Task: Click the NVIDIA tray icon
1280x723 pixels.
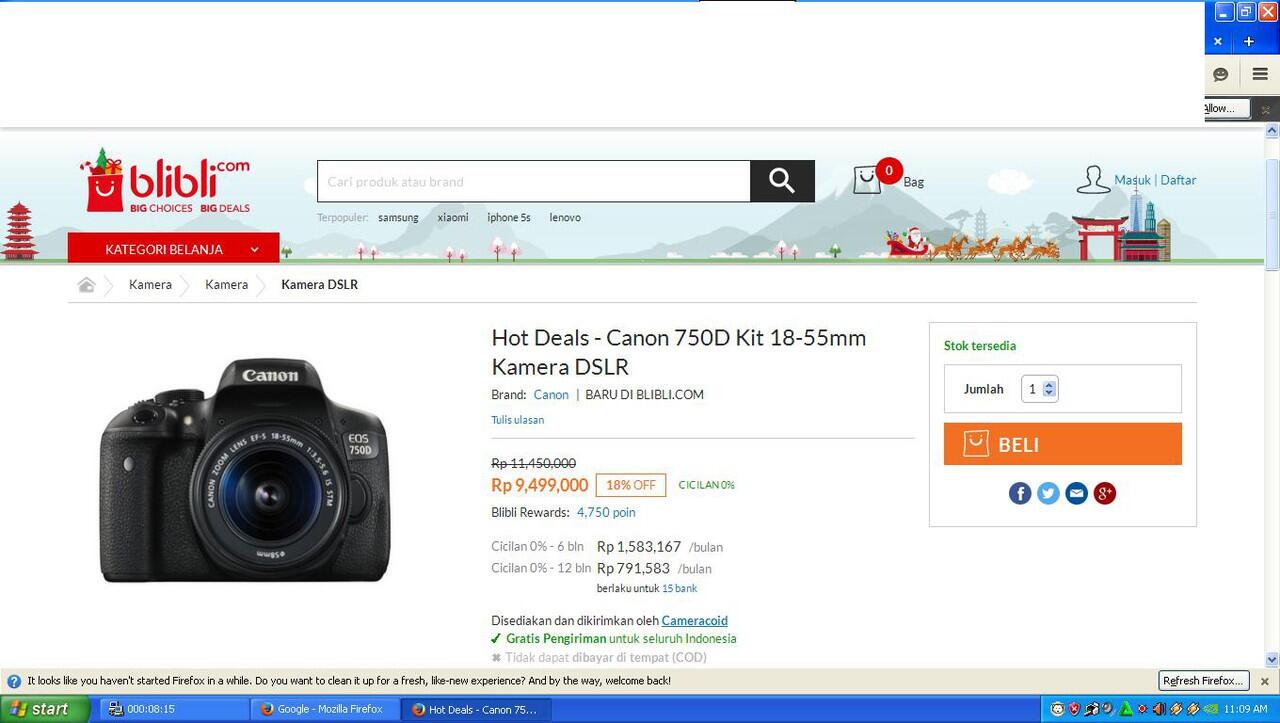Action: click(1210, 709)
